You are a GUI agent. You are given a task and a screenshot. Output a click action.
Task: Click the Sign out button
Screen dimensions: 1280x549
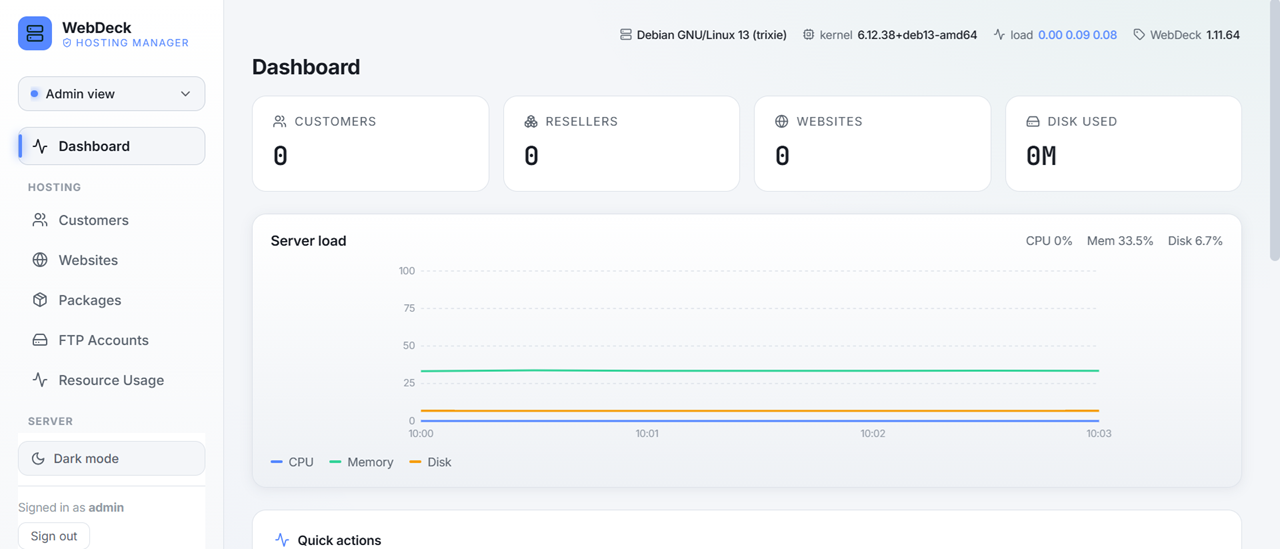54,536
